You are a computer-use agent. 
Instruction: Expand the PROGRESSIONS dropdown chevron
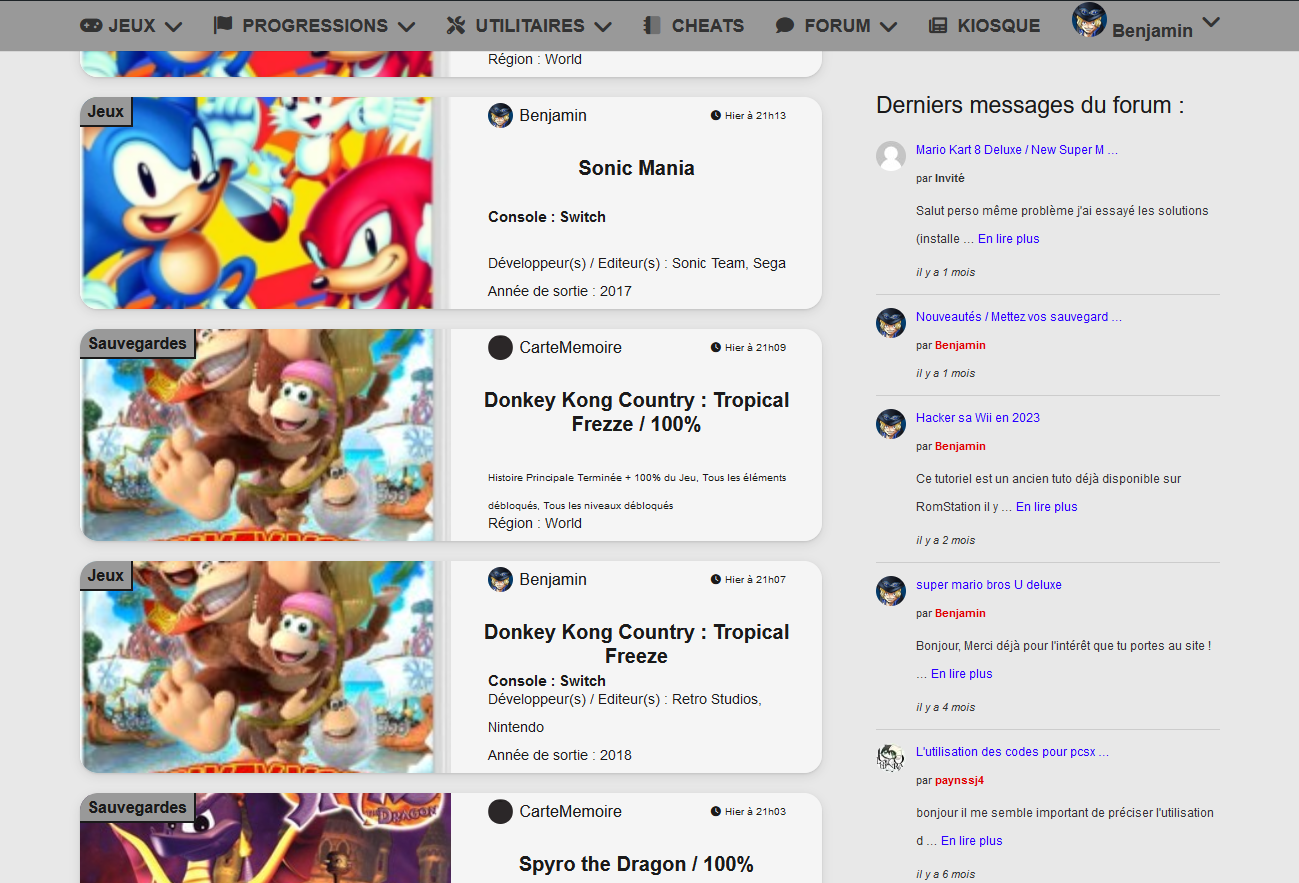(406, 27)
